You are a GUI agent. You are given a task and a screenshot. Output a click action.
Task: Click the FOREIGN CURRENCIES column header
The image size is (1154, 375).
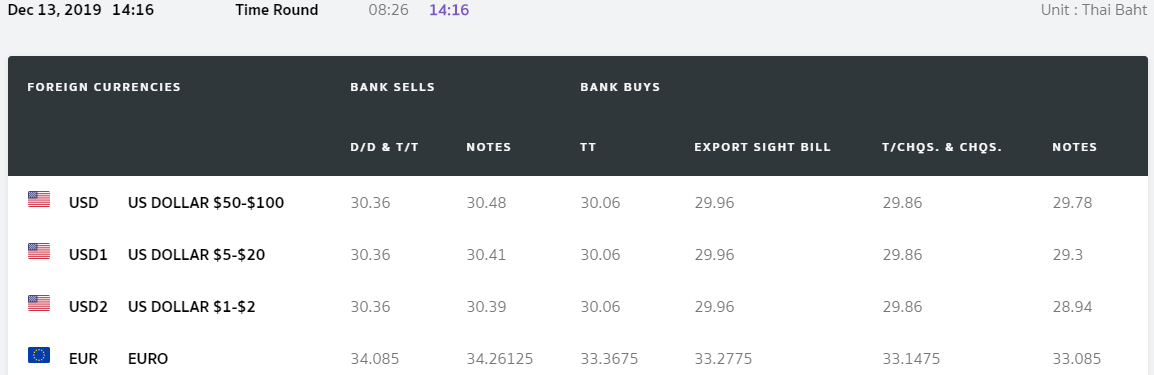coord(104,87)
